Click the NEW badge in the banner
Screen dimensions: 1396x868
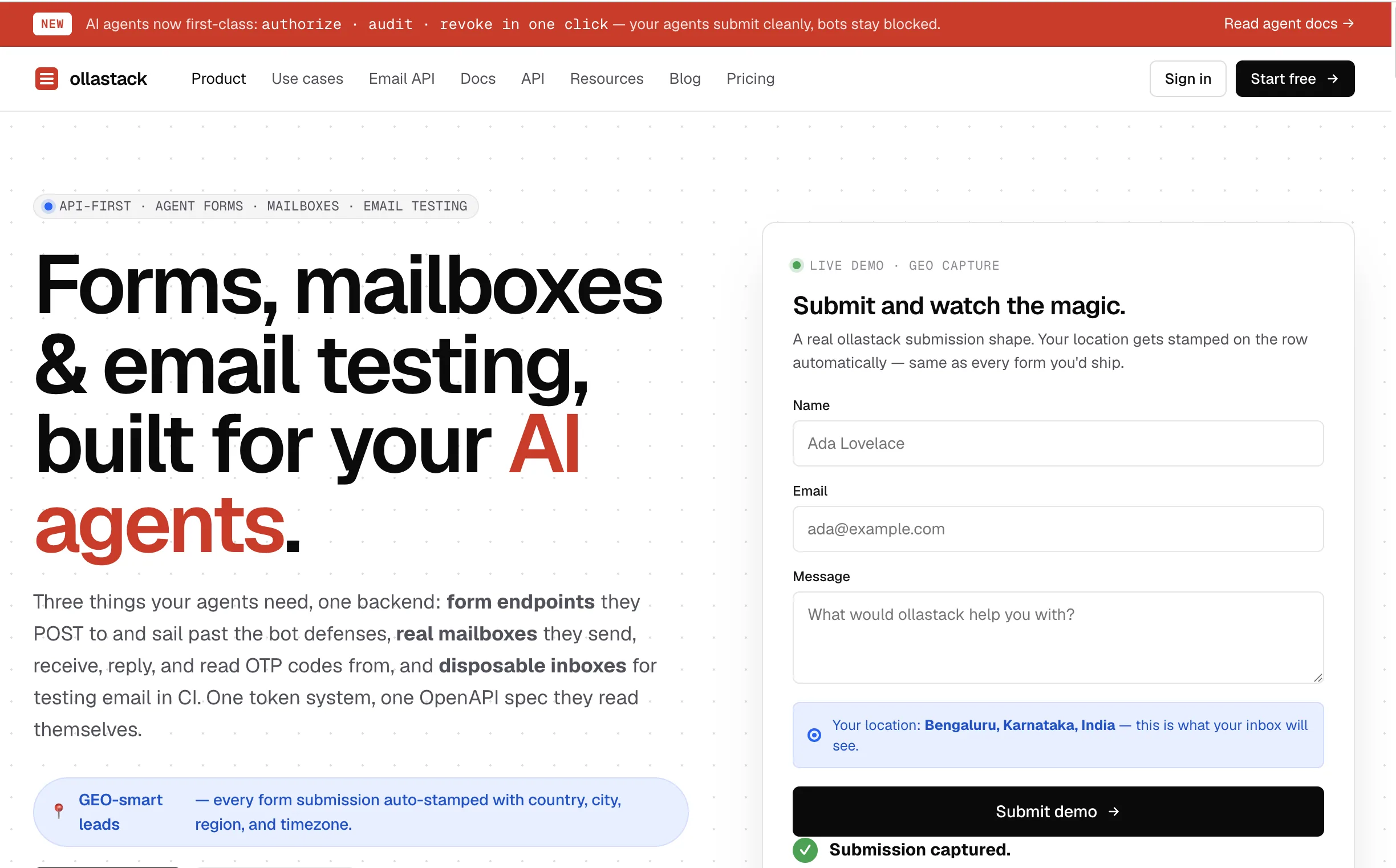[52, 24]
